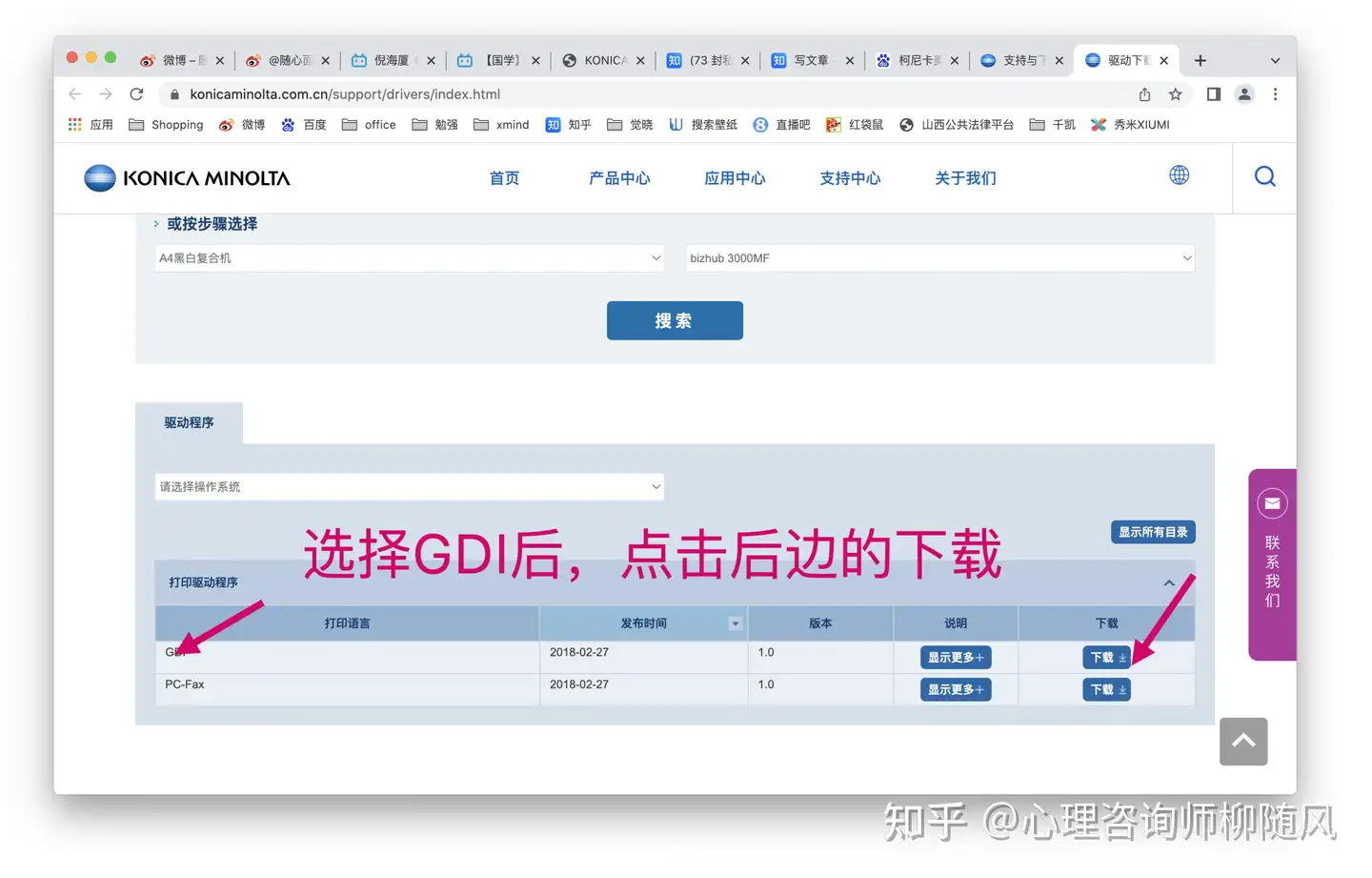Open site search magnifier icon

[1264, 176]
